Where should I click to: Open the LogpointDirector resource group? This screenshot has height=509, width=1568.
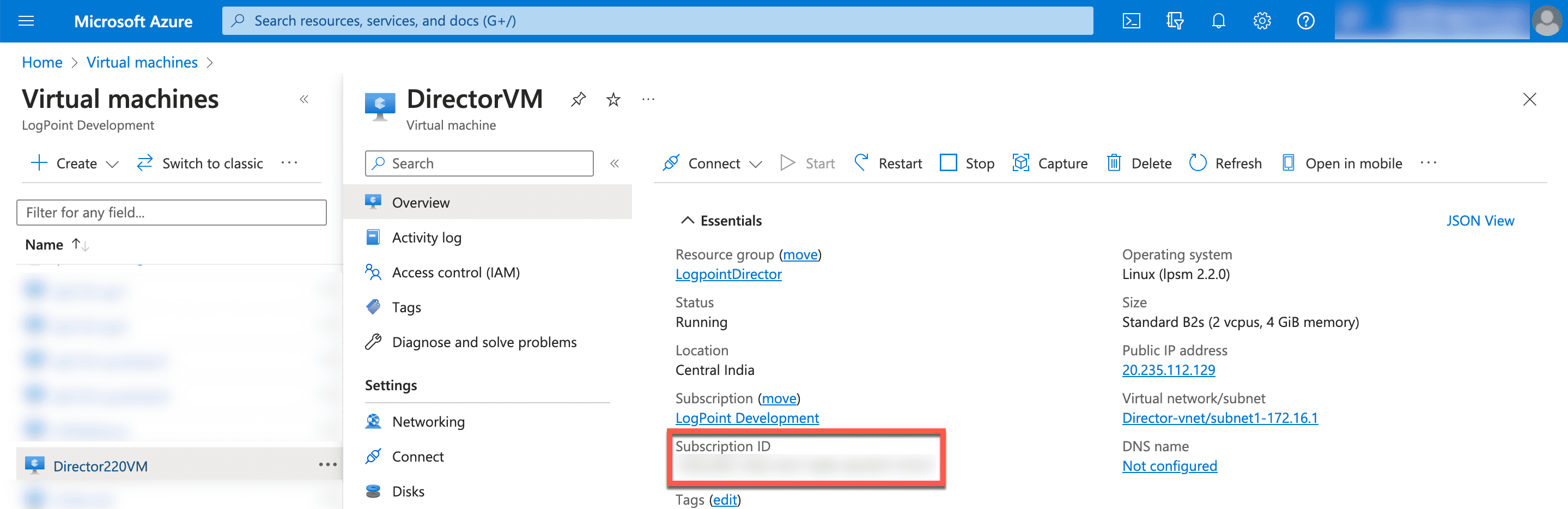pos(728,274)
